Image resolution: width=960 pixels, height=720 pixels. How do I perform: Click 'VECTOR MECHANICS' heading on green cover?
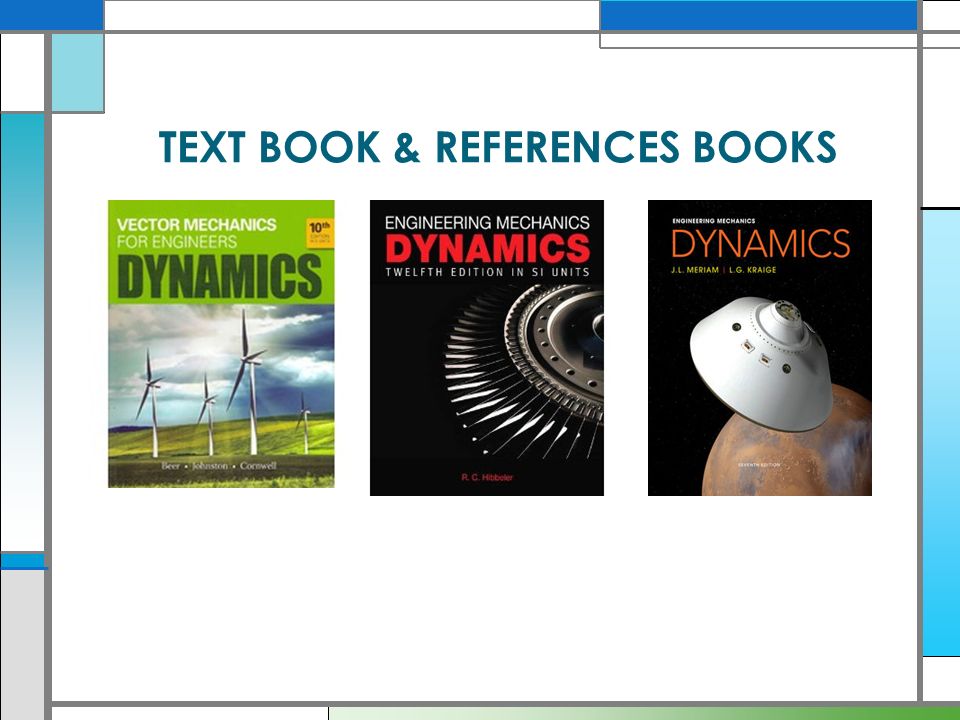[x=197, y=225]
